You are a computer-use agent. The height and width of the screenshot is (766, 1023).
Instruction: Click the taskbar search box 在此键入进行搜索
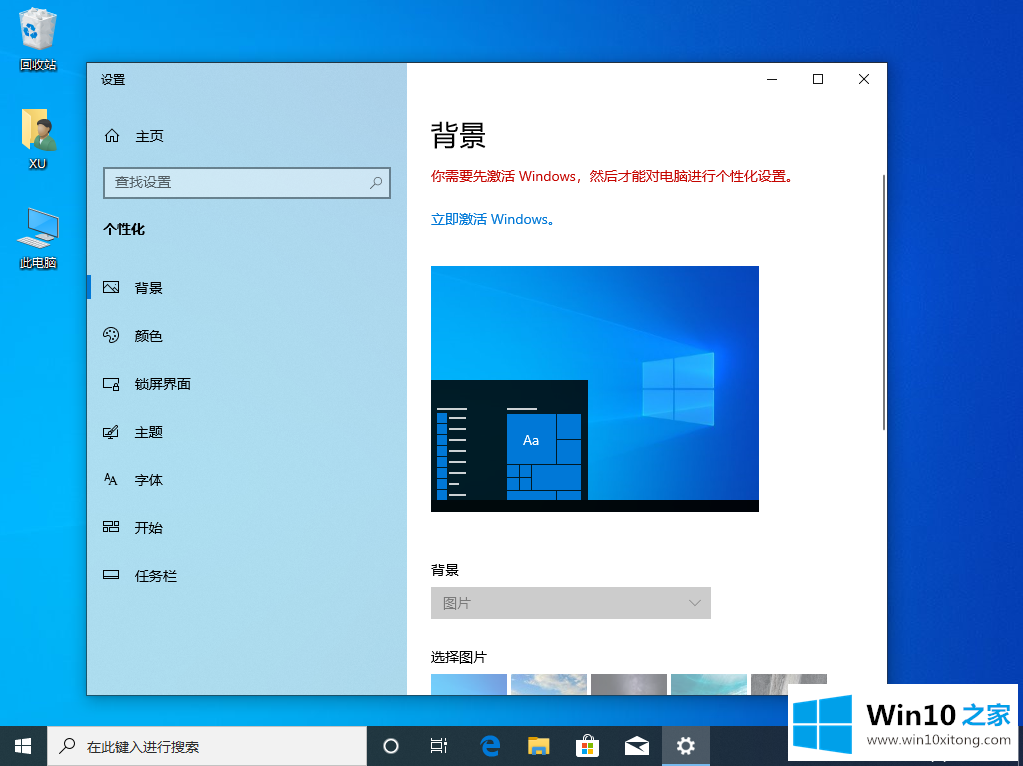pyautogui.click(x=207, y=746)
